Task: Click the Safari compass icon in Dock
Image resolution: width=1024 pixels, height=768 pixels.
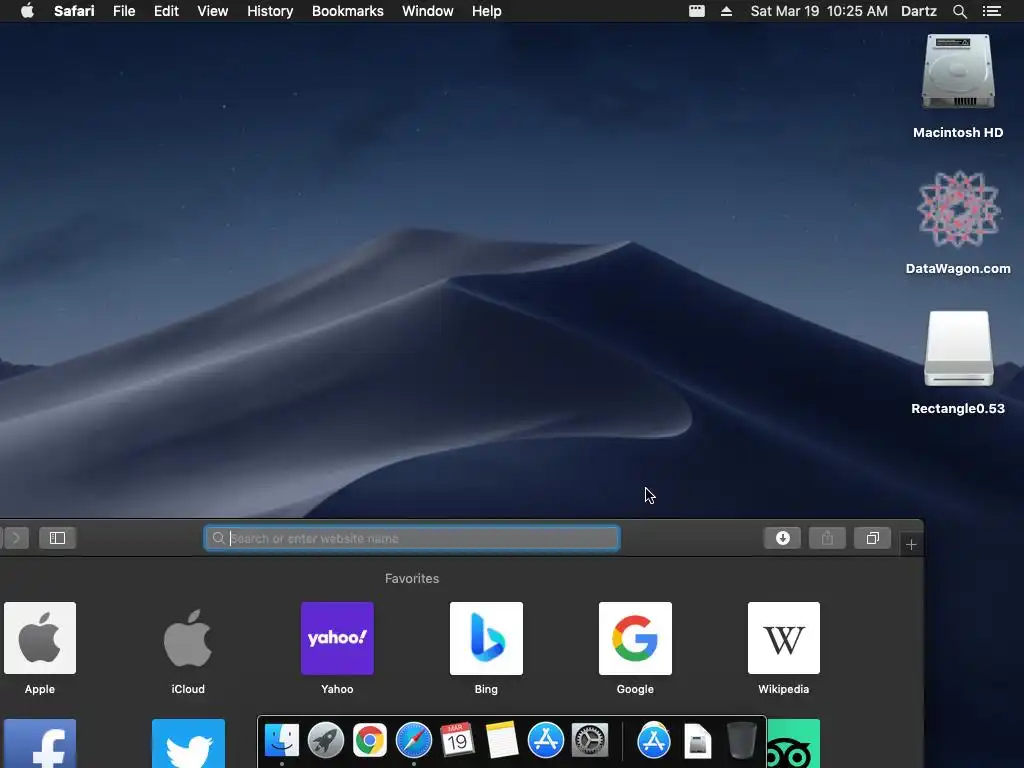Action: [x=413, y=740]
